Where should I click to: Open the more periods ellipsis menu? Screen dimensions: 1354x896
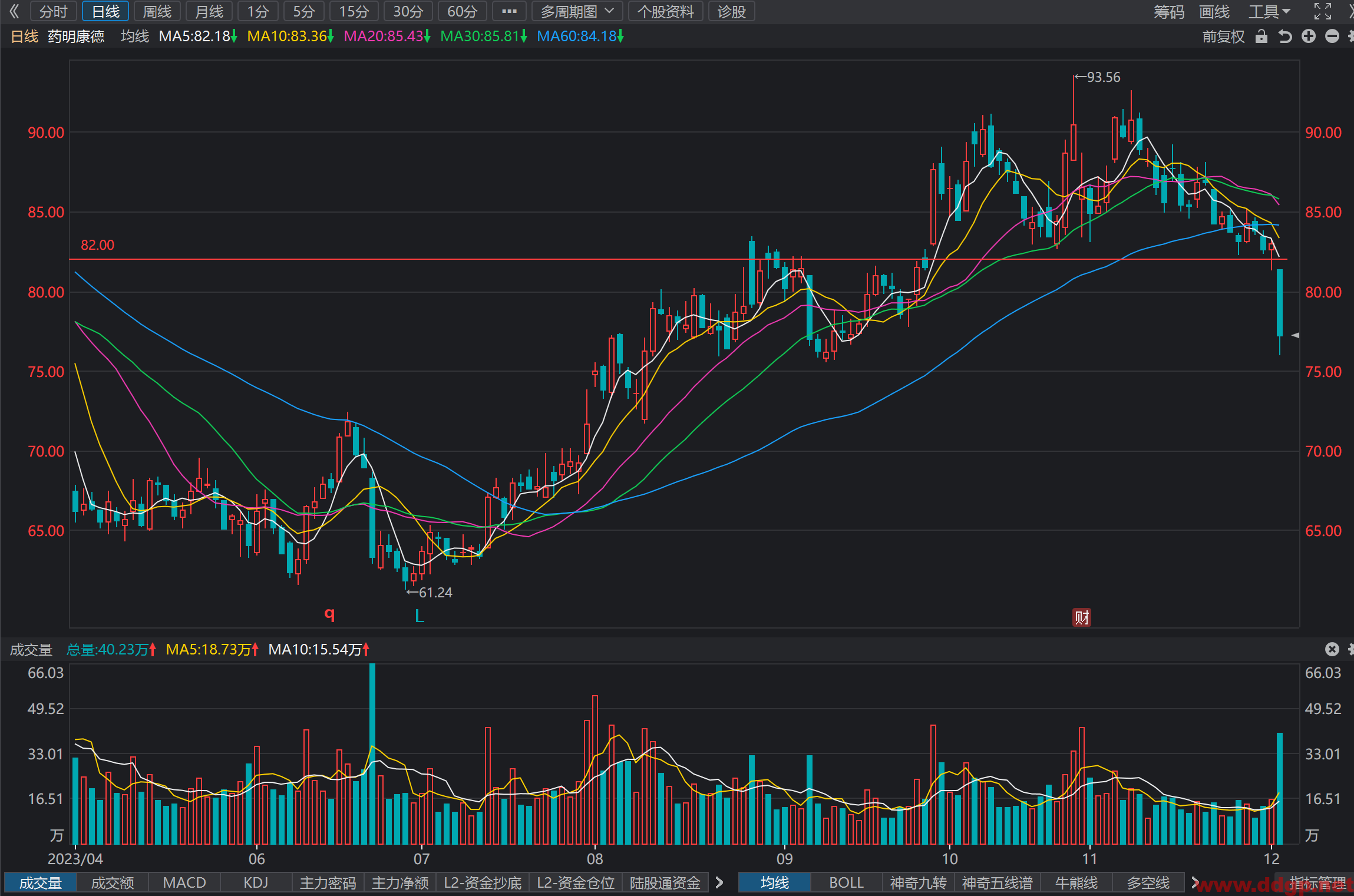(510, 11)
